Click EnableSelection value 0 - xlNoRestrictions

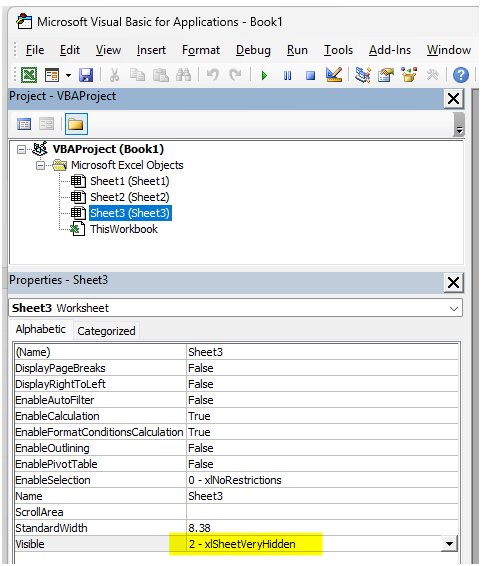pos(322,480)
